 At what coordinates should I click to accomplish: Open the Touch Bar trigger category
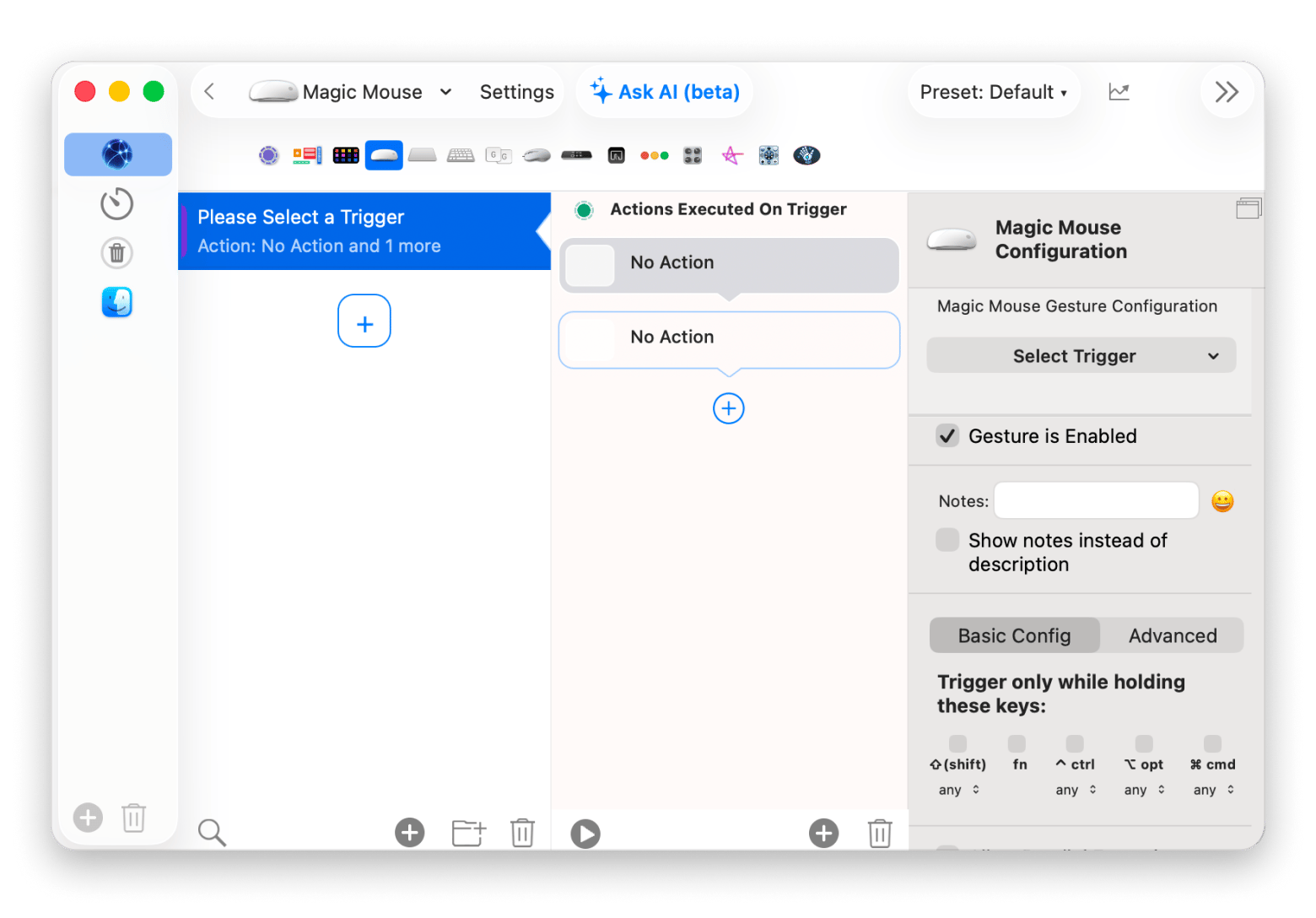[576, 155]
